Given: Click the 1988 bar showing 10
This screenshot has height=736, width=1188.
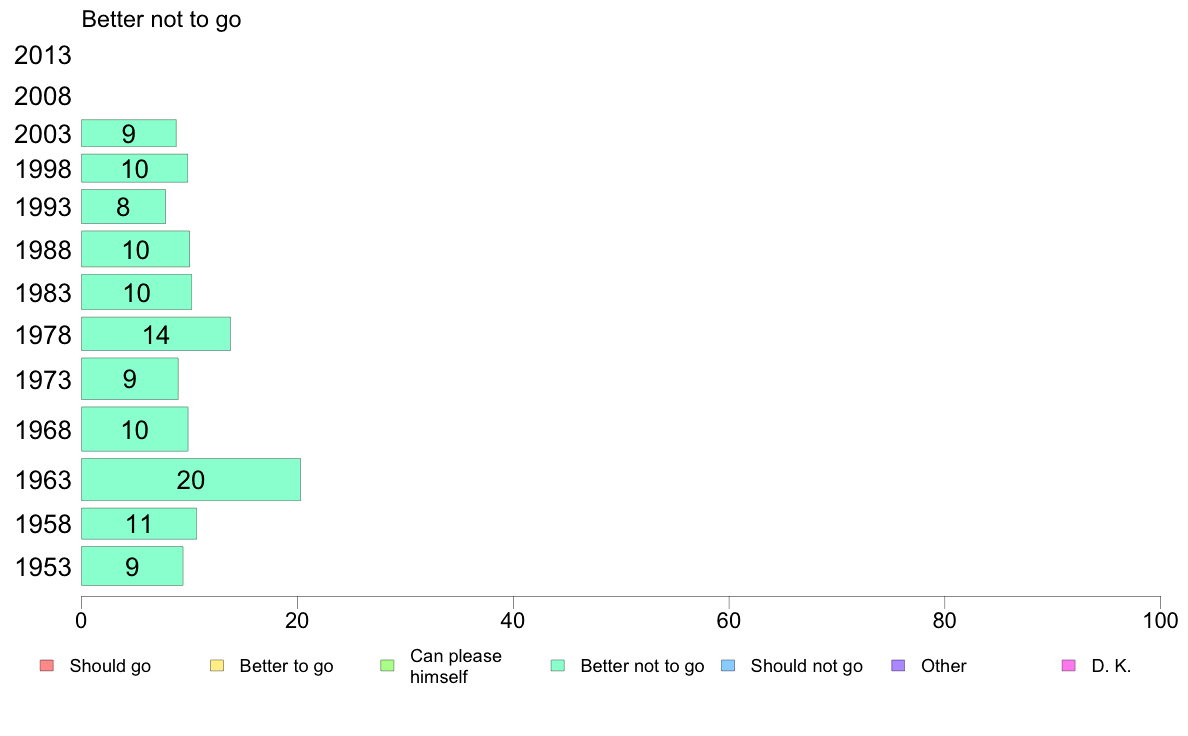Looking at the screenshot, I should point(136,249).
